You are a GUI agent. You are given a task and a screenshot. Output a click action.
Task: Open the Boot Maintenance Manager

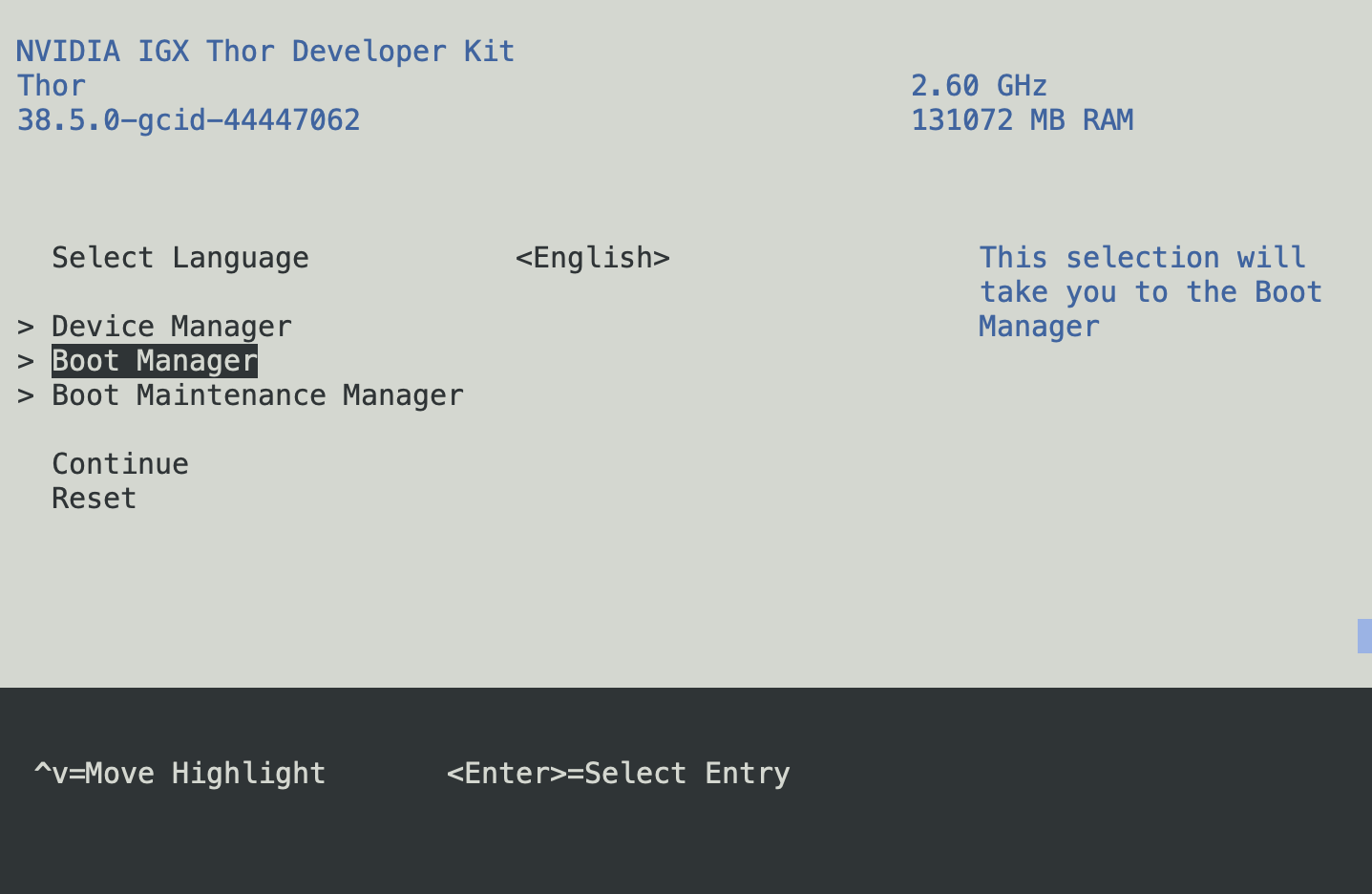[257, 394]
